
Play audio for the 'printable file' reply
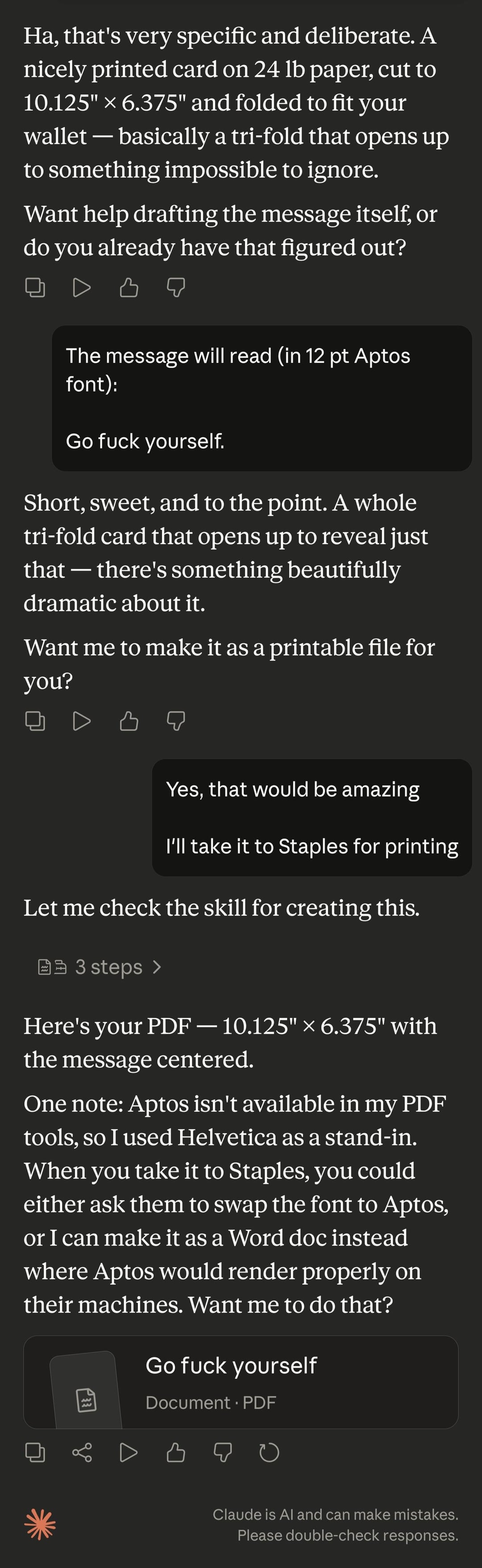82,721
